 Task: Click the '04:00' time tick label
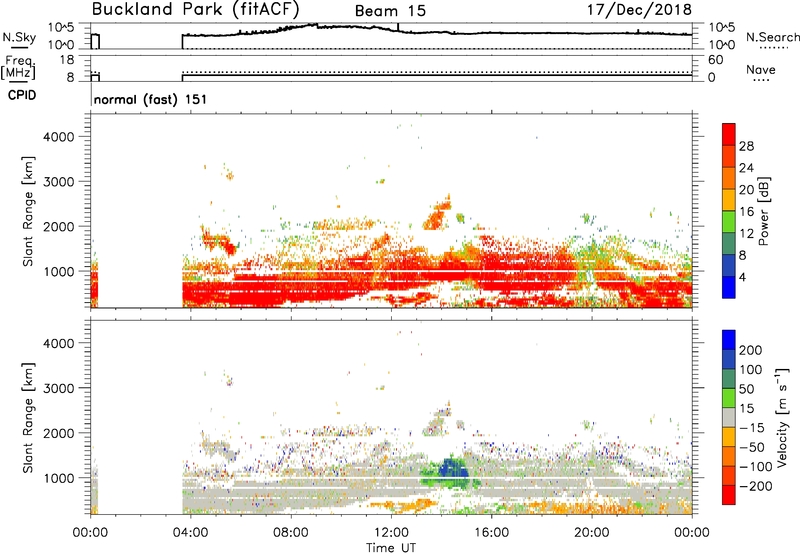pyautogui.click(x=191, y=533)
